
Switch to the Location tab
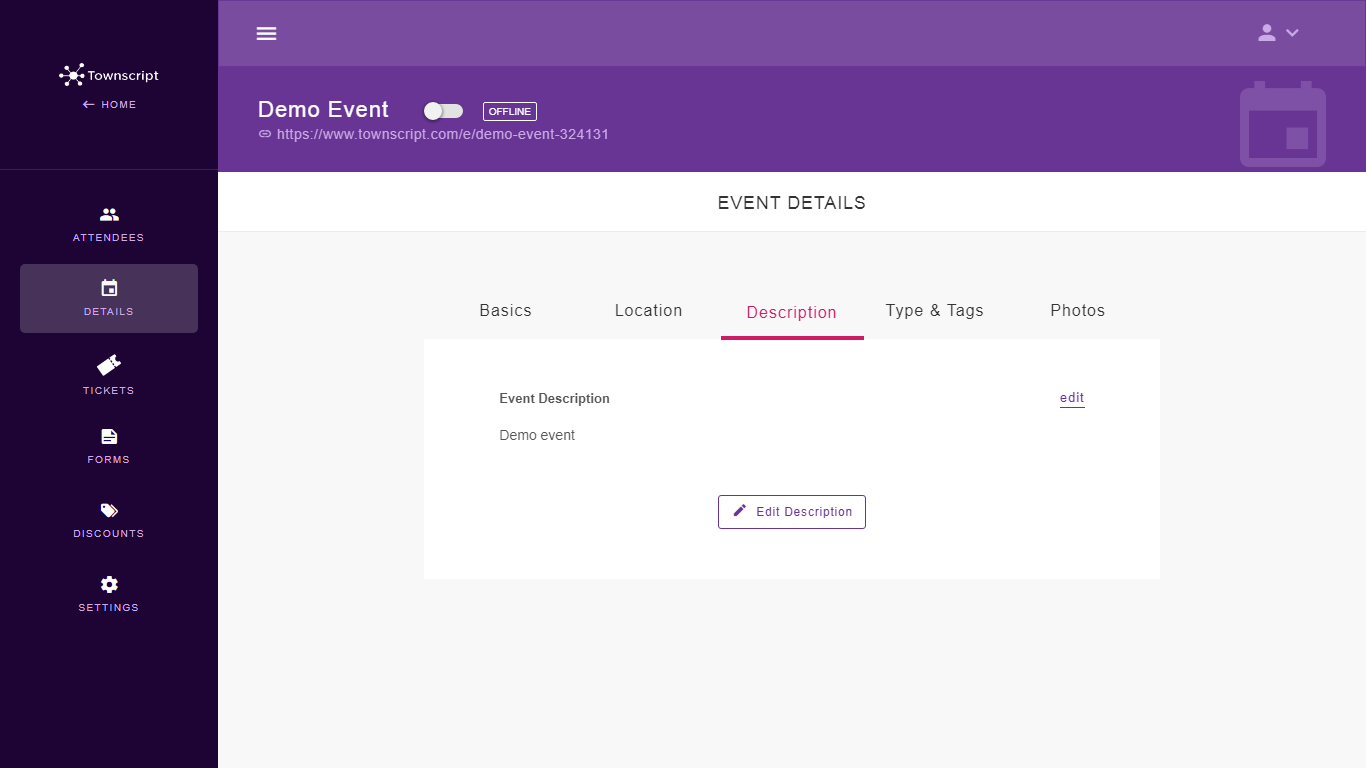[x=649, y=310]
